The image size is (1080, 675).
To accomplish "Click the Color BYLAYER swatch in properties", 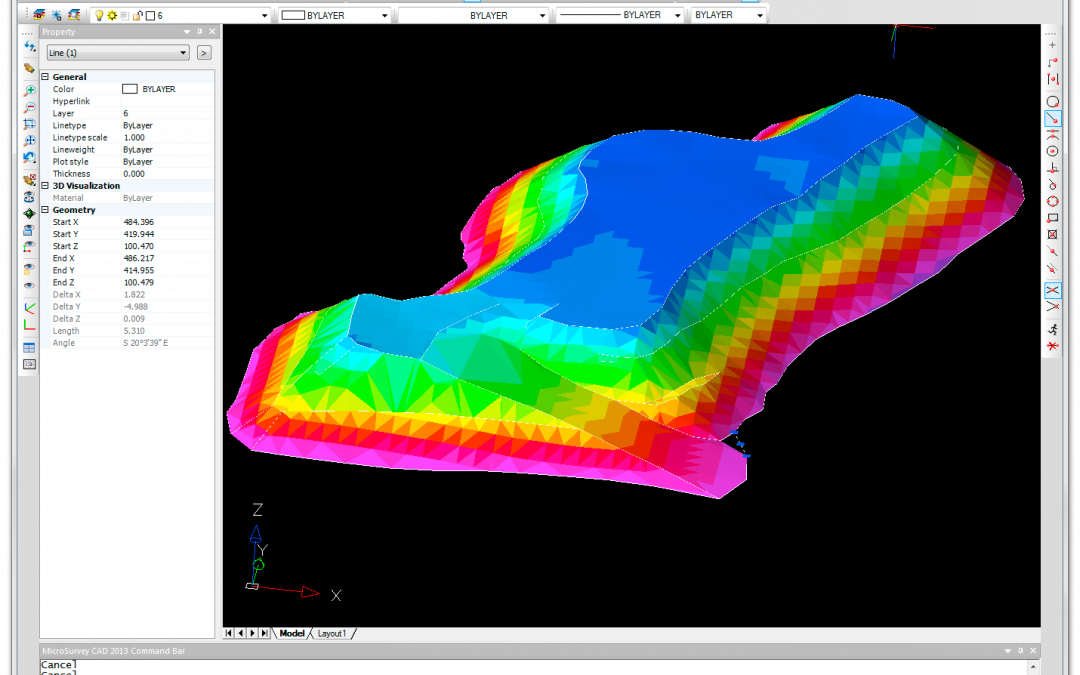I will tap(129, 89).
